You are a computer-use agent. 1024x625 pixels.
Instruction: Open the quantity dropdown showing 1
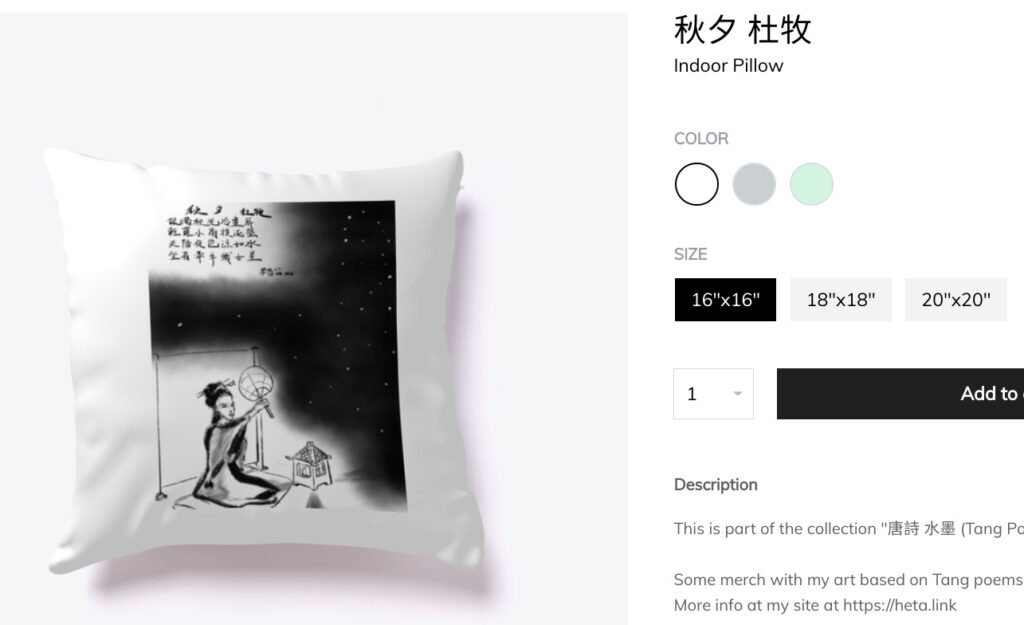click(713, 394)
